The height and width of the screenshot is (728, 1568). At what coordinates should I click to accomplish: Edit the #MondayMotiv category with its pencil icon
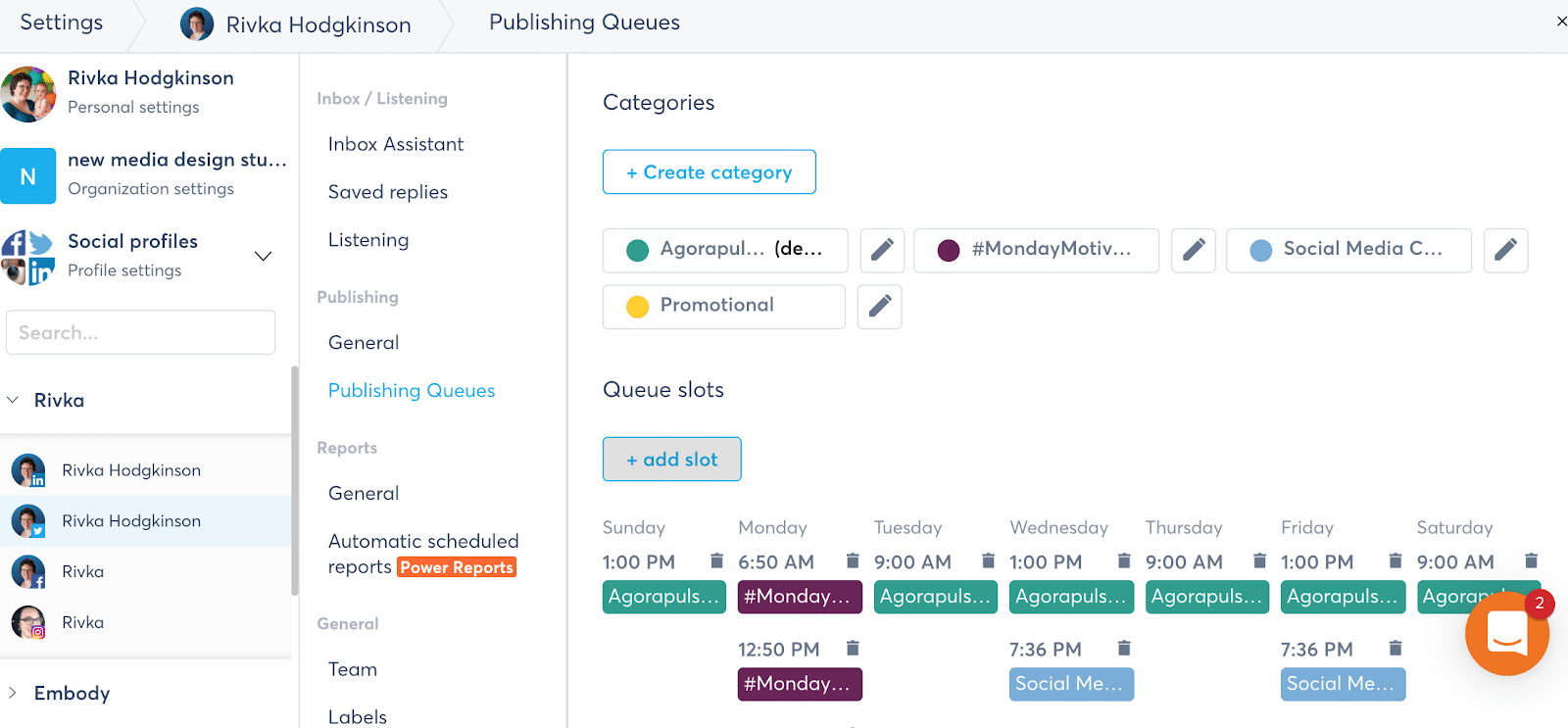[1194, 250]
